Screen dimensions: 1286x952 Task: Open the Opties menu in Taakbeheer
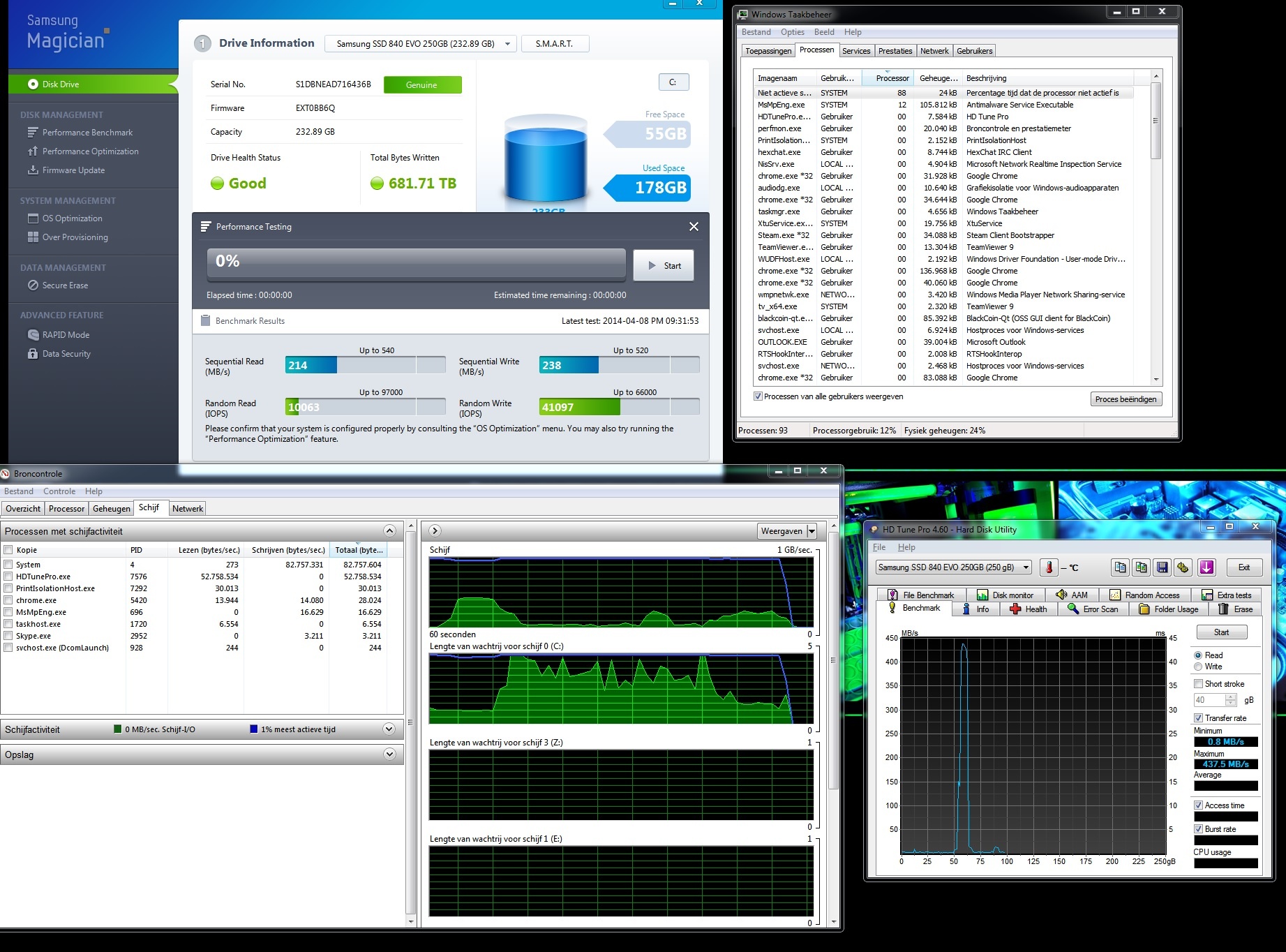pos(793,32)
